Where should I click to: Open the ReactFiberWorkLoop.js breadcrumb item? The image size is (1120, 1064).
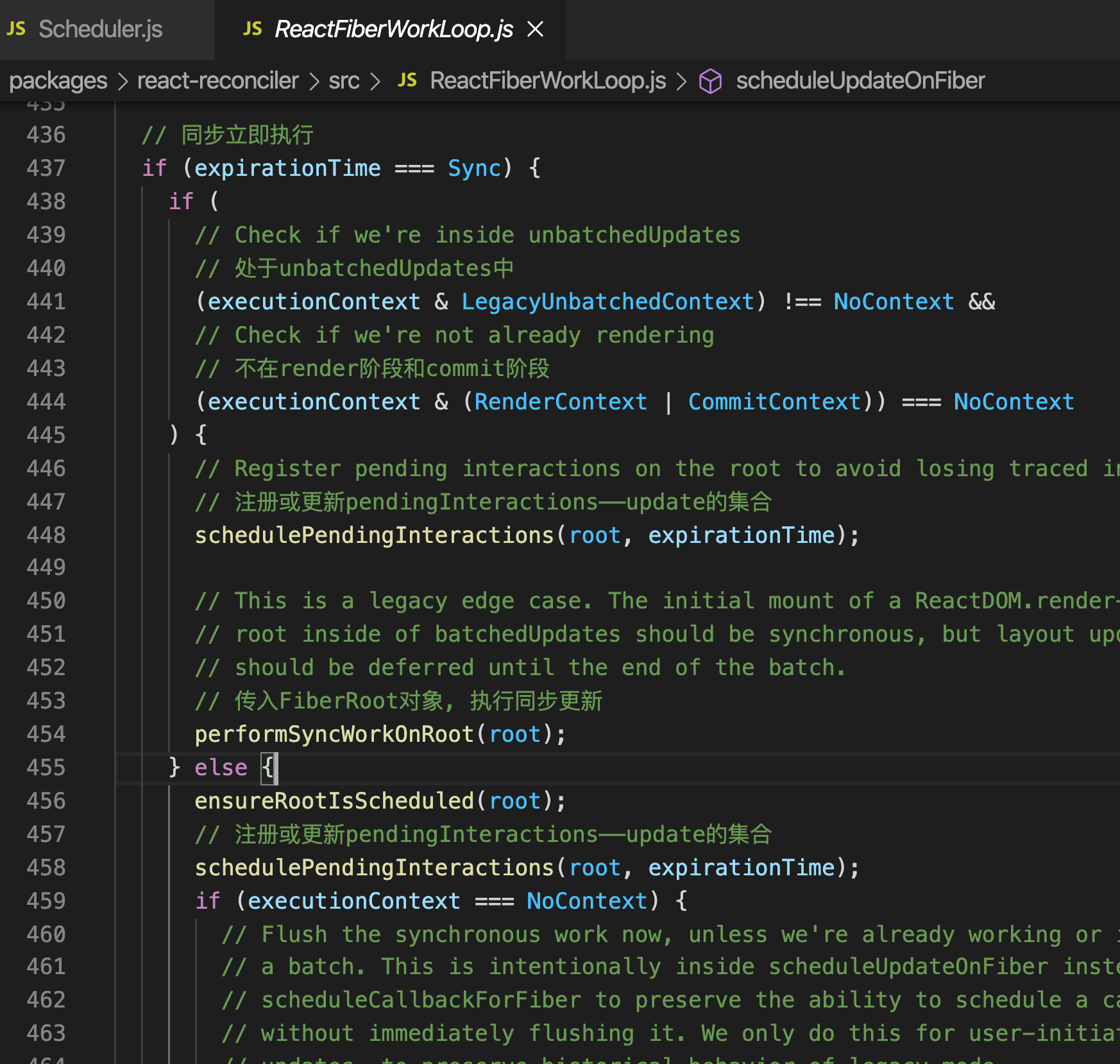[548, 81]
